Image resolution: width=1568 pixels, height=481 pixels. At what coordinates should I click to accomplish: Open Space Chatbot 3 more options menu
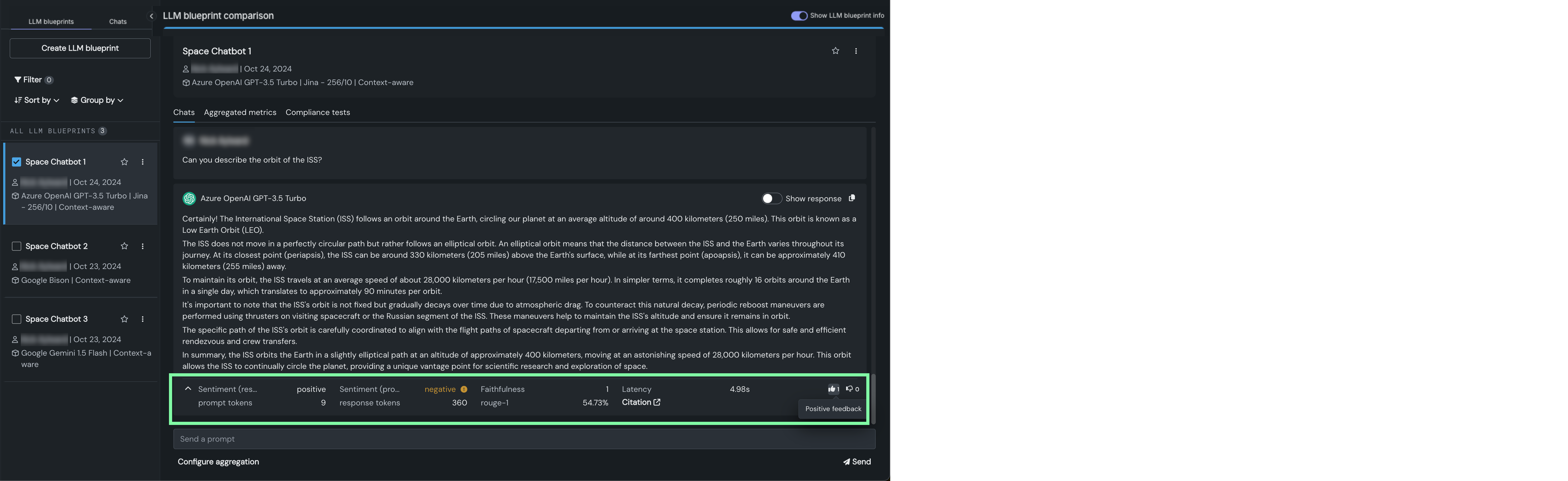point(142,319)
